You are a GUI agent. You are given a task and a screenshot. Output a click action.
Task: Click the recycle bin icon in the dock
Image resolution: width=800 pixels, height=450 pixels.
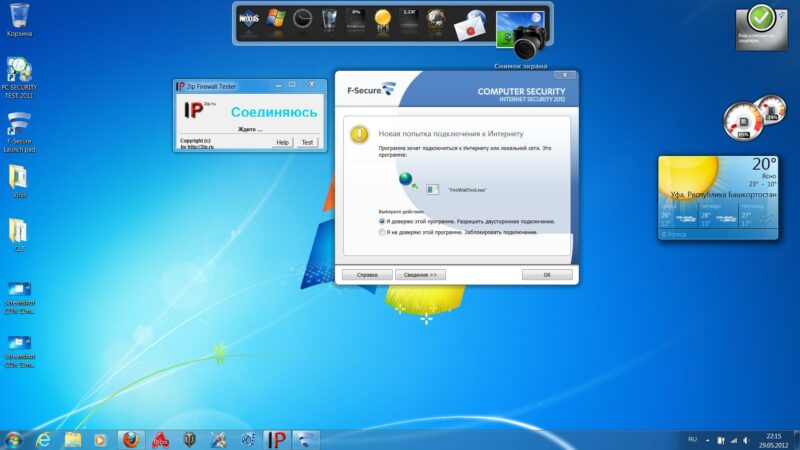(329, 20)
